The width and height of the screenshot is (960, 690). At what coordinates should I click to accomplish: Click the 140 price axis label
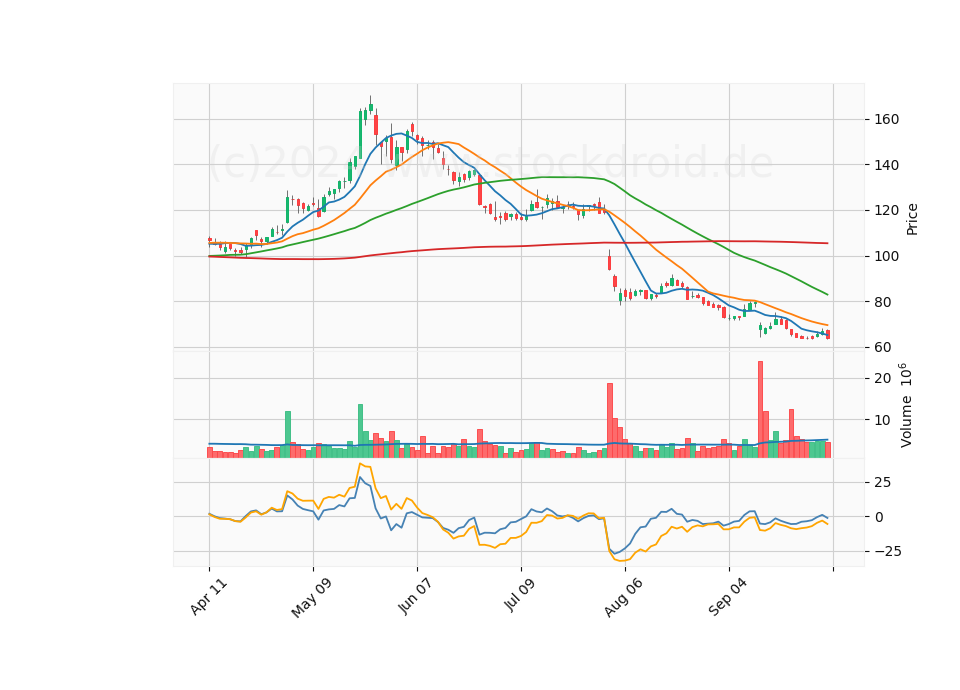point(887,165)
